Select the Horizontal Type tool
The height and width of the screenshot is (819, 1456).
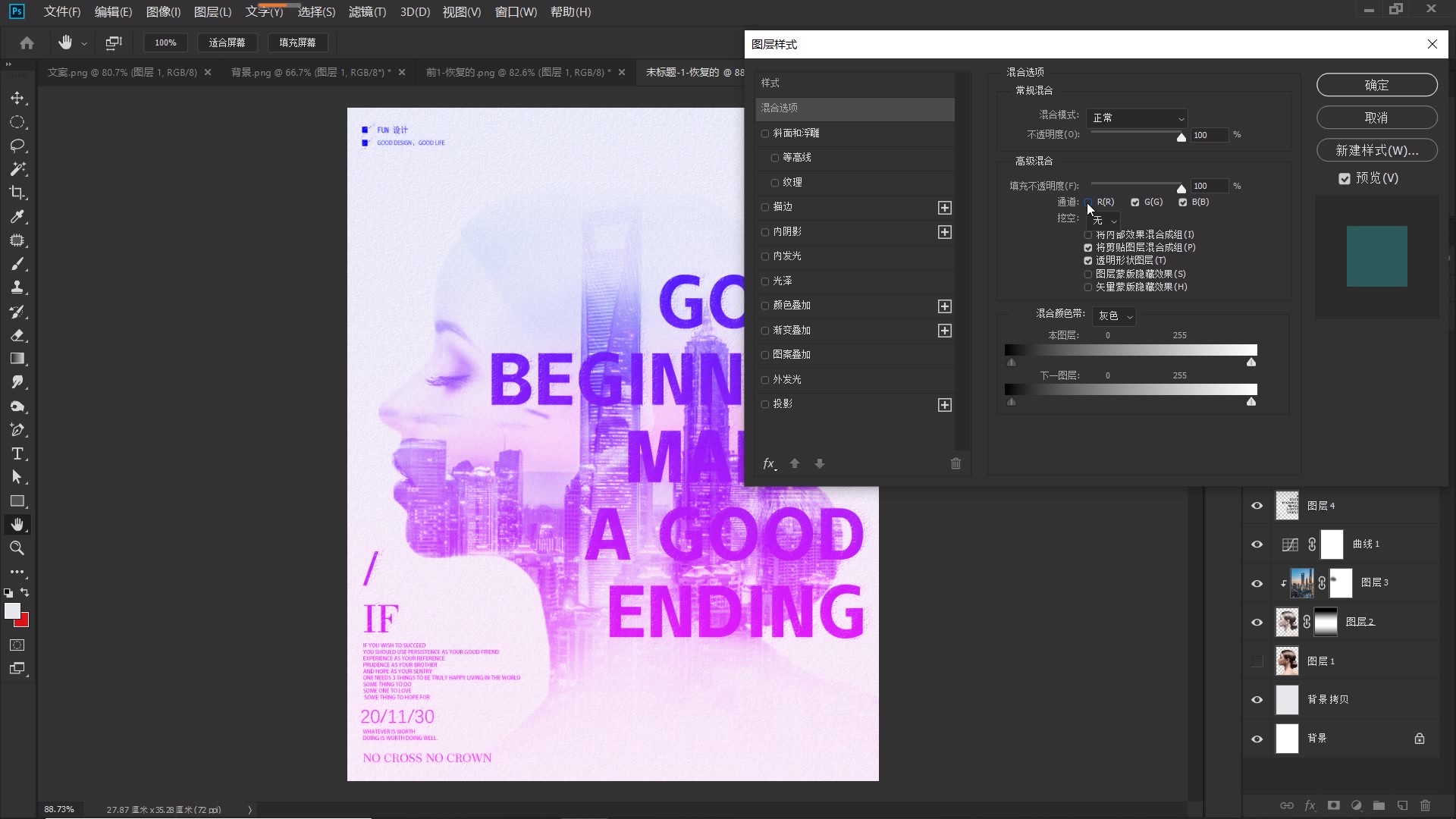17,454
